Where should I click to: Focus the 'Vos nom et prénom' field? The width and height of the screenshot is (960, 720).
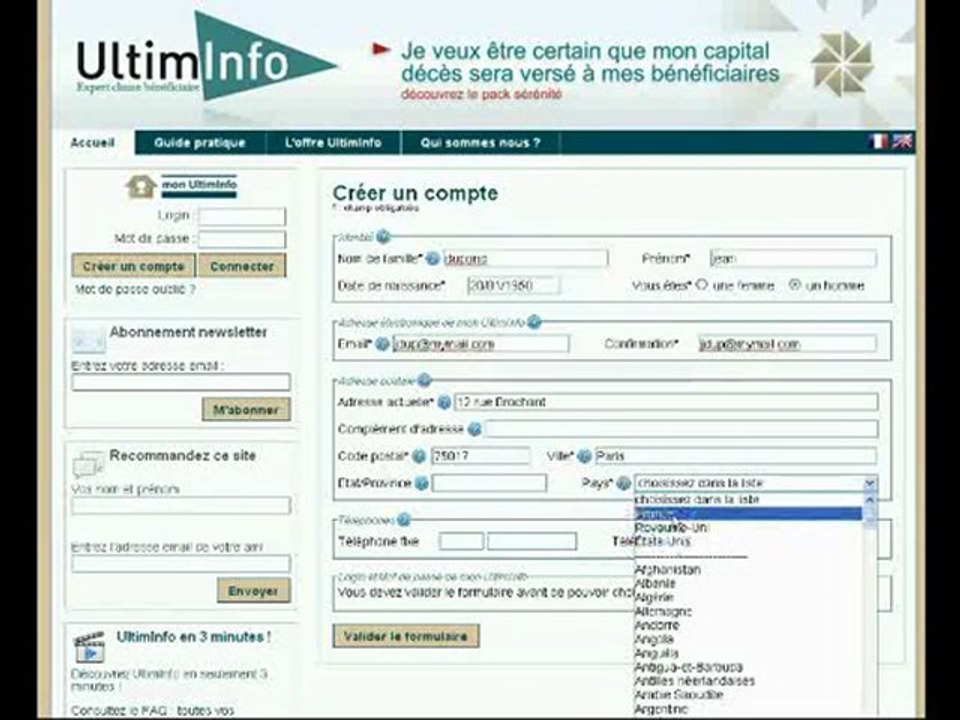point(181,506)
